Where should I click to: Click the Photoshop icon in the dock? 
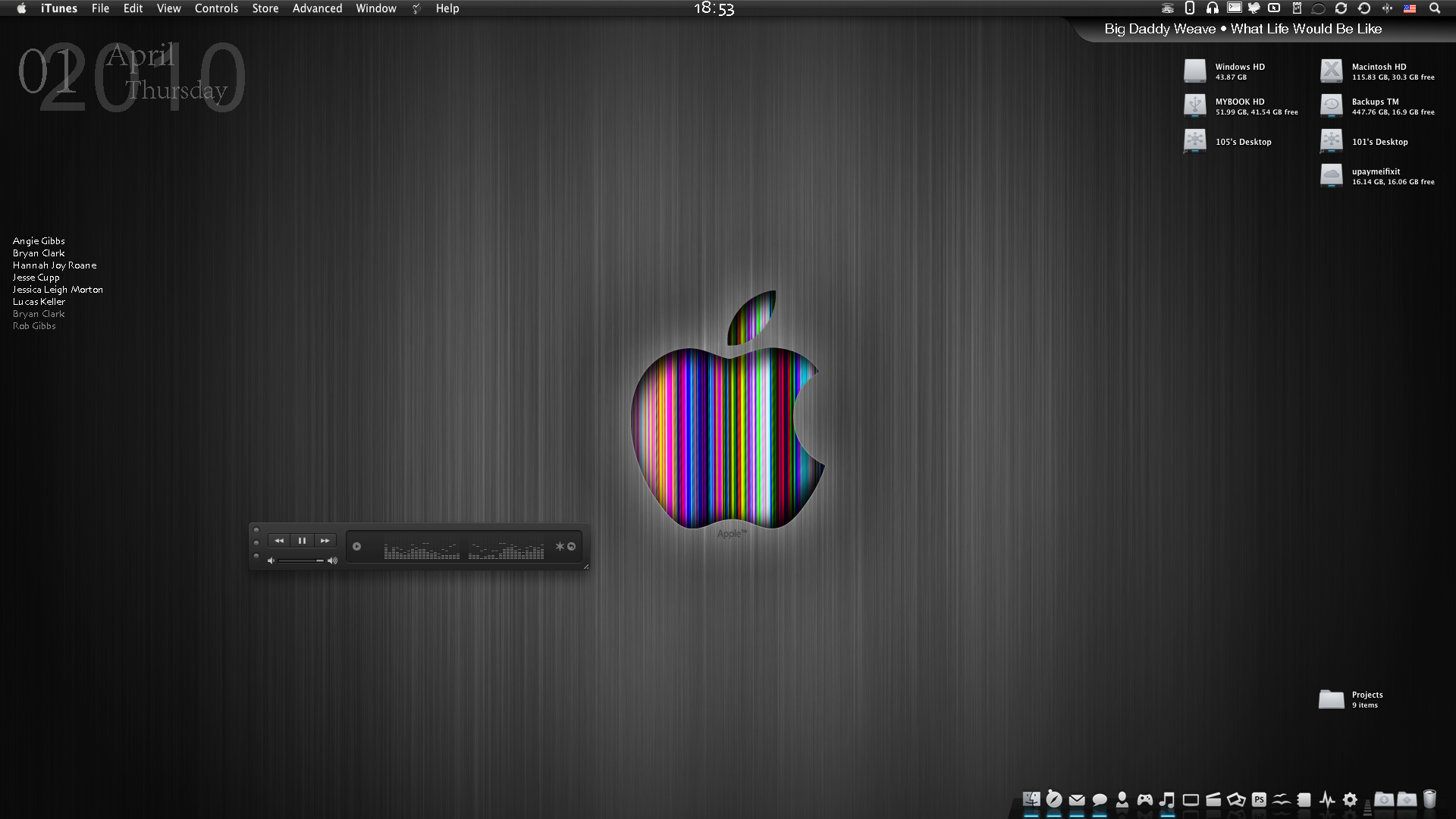click(x=1259, y=799)
